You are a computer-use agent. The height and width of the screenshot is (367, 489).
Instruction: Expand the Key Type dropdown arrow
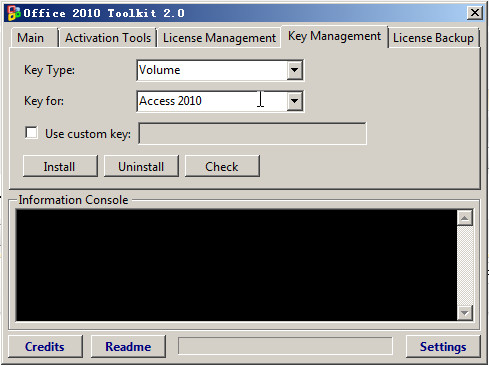[x=294, y=70]
